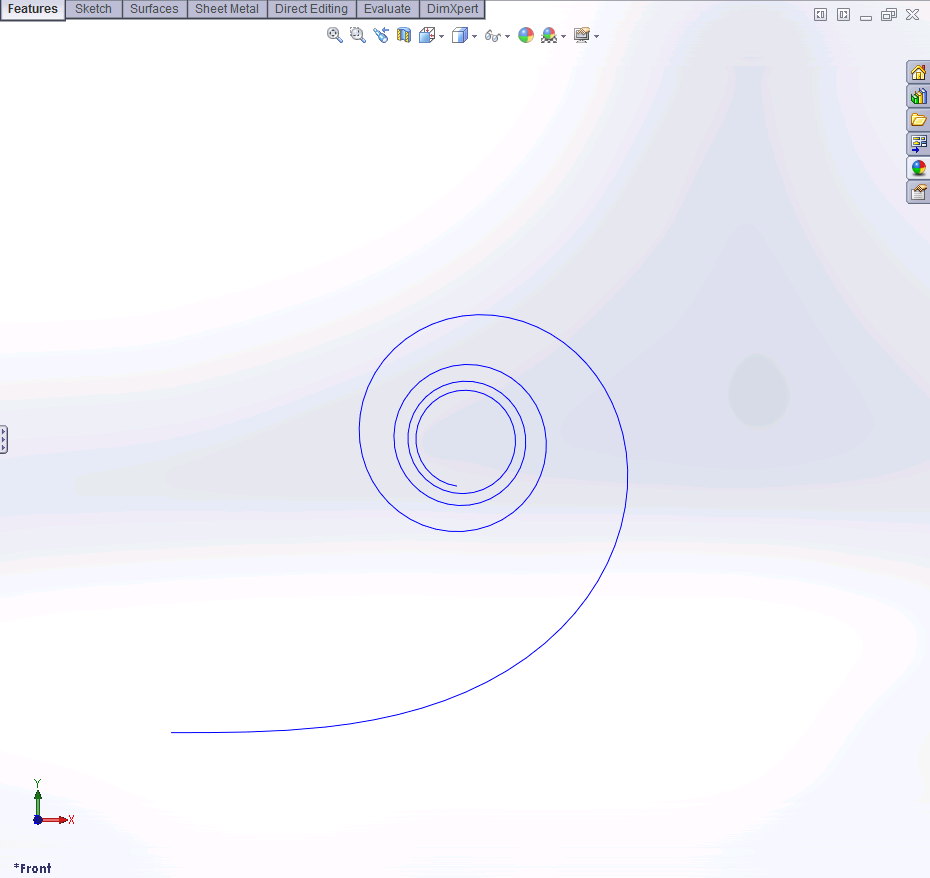
Task: Select the Evaluate tab
Action: pyautogui.click(x=387, y=9)
